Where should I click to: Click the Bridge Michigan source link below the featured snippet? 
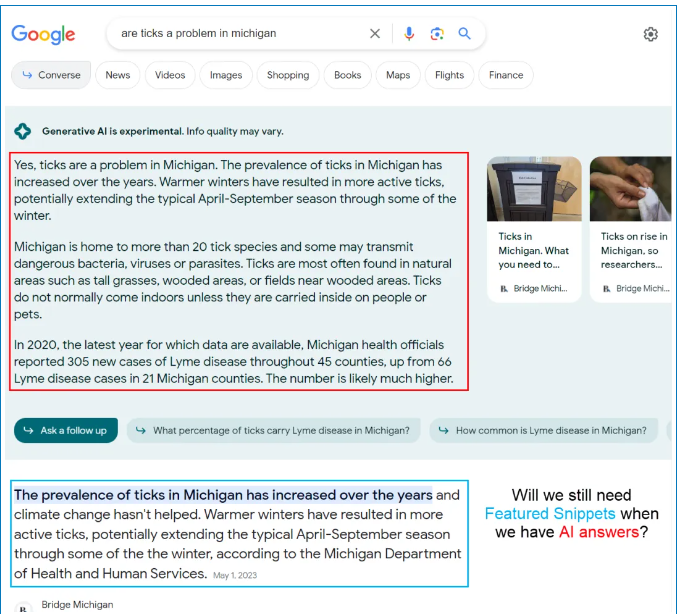click(x=77, y=604)
